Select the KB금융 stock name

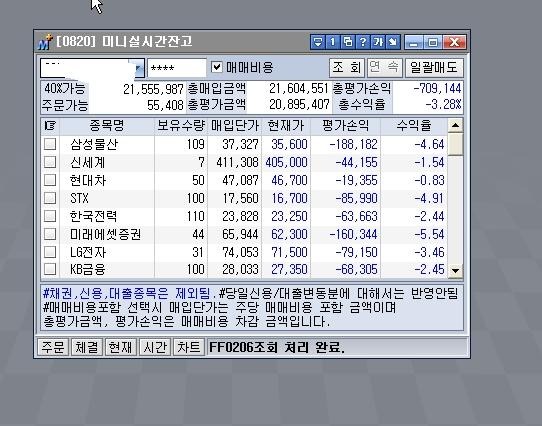click(87, 269)
